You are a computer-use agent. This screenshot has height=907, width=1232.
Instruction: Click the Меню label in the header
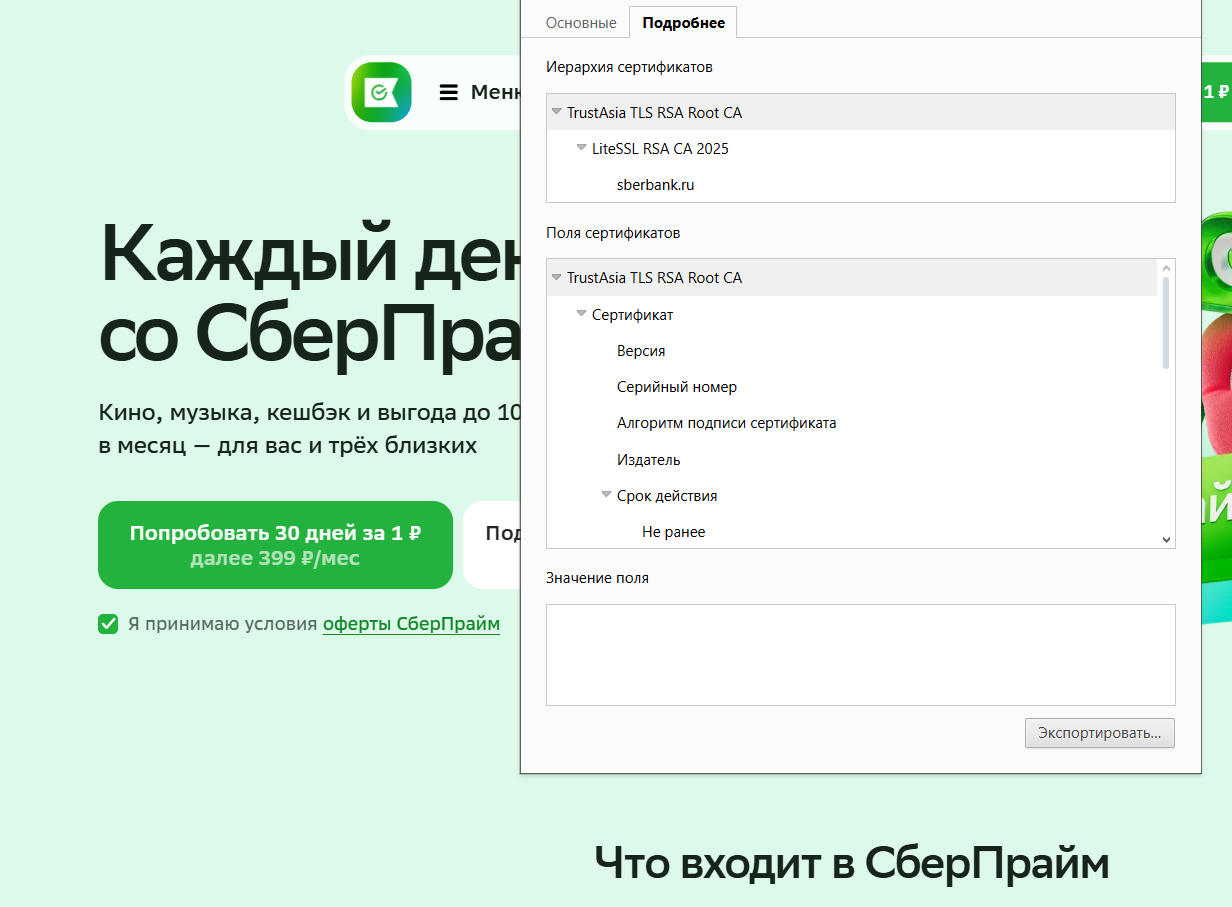[495, 92]
